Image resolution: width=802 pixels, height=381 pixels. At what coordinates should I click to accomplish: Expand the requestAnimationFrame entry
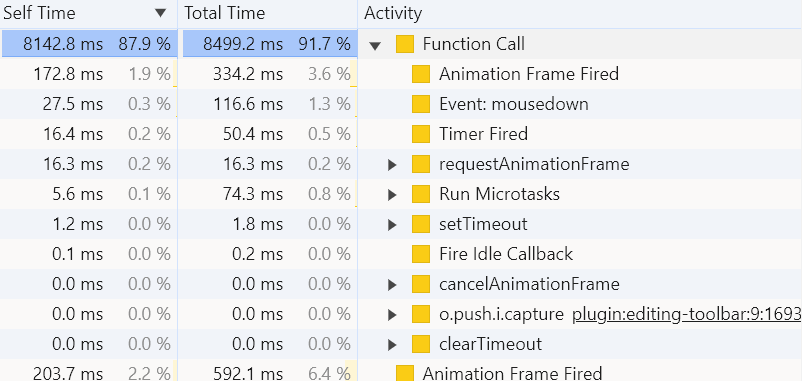point(392,165)
